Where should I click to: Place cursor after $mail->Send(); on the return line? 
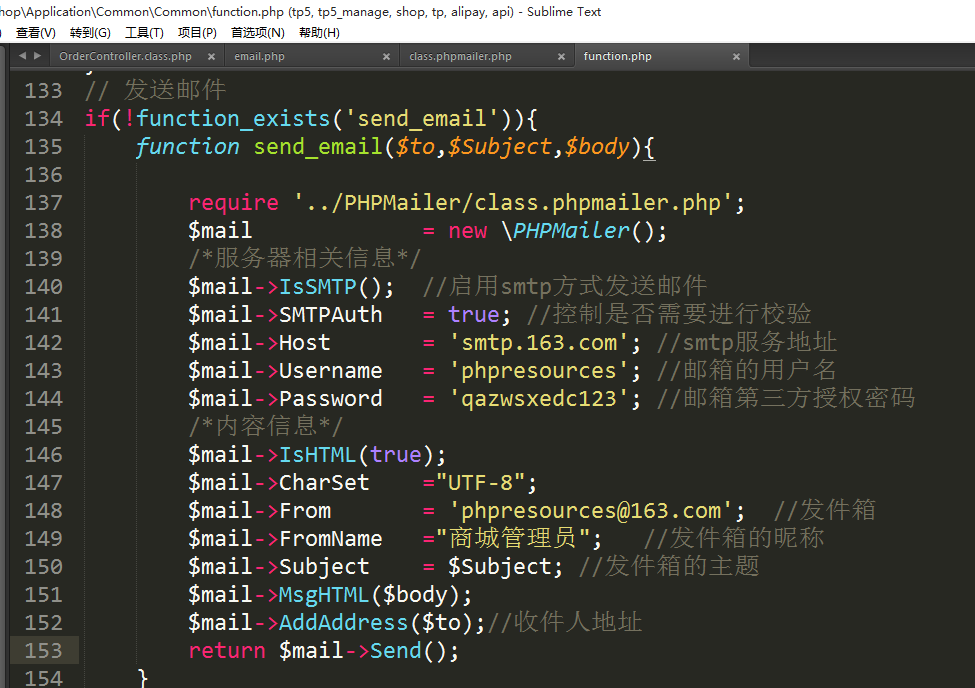click(x=460, y=651)
